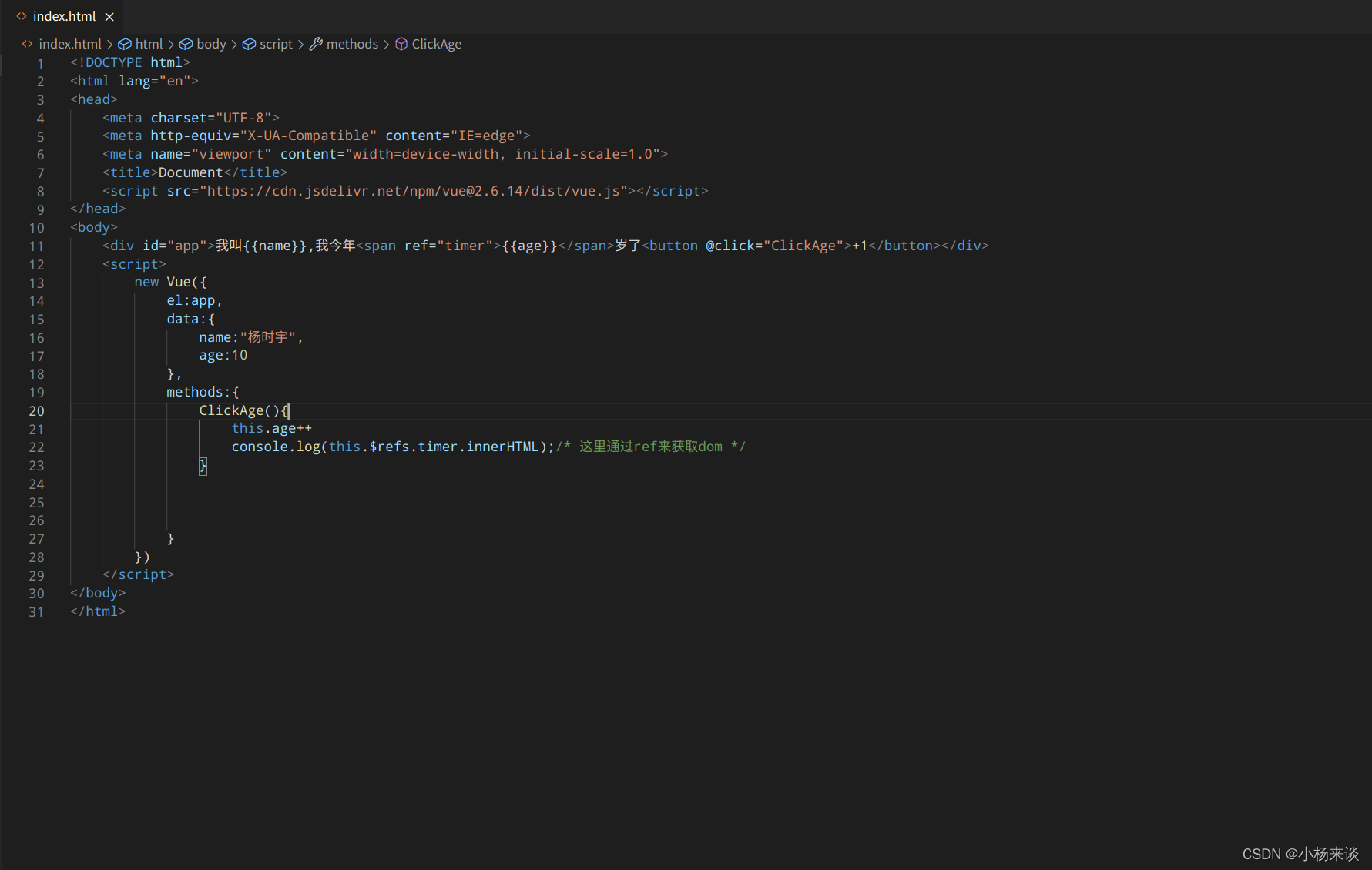The width and height of the screenshot is (1372, 870).
Task: Open the vue.js CDN link on line 8
Action: coord(414,191)
